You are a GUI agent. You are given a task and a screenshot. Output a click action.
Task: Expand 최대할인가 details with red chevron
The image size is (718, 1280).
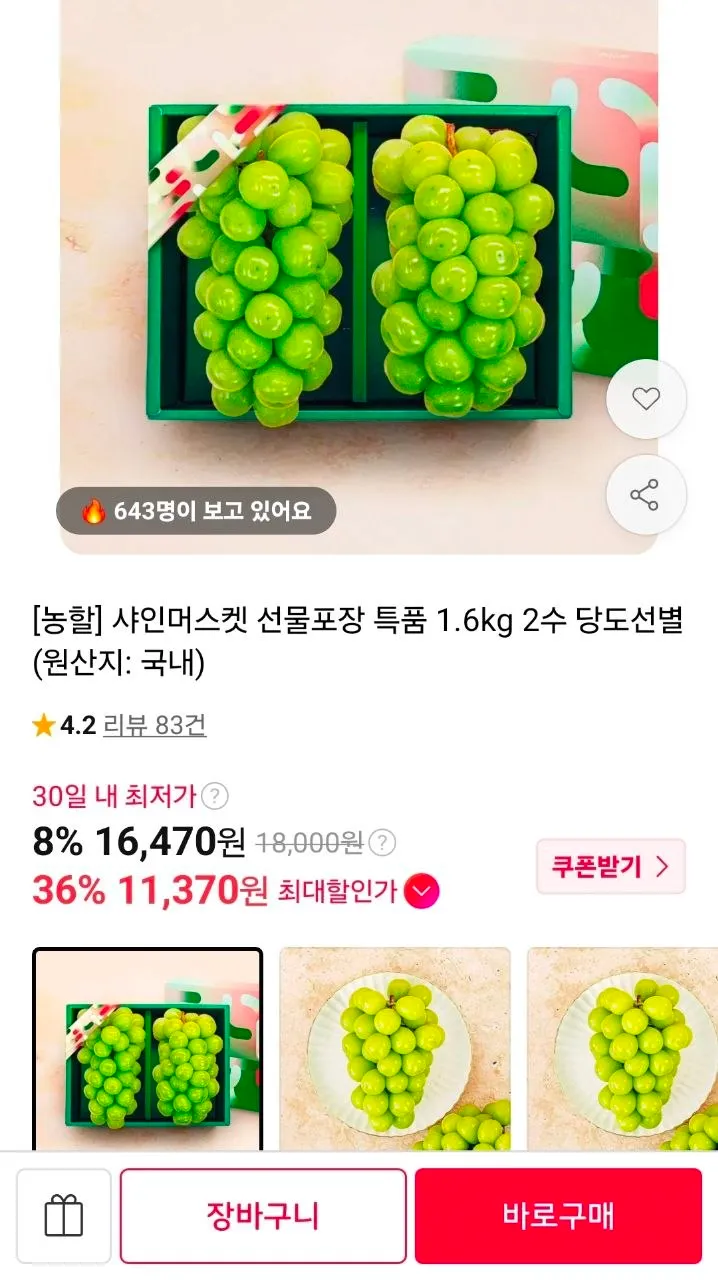(422, 890)
